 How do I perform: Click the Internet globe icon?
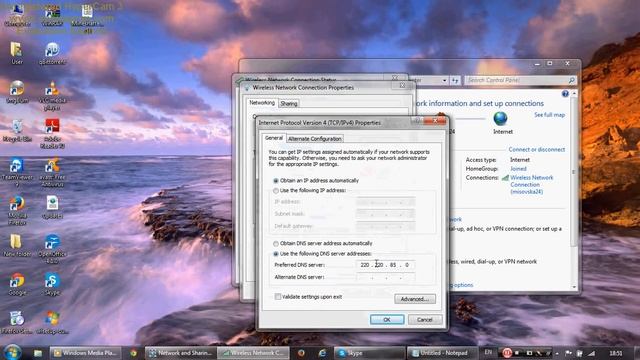500,119
